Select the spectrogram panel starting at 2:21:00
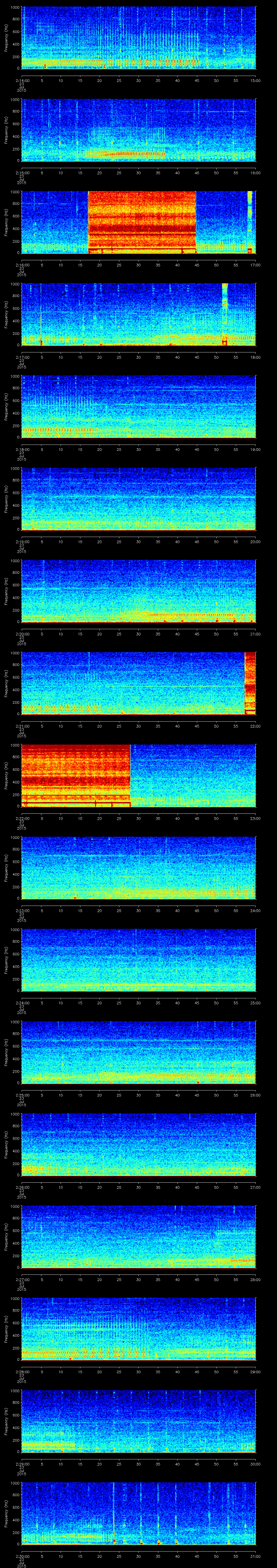This screenshot has width=277, height=1568. pos(138,683)
